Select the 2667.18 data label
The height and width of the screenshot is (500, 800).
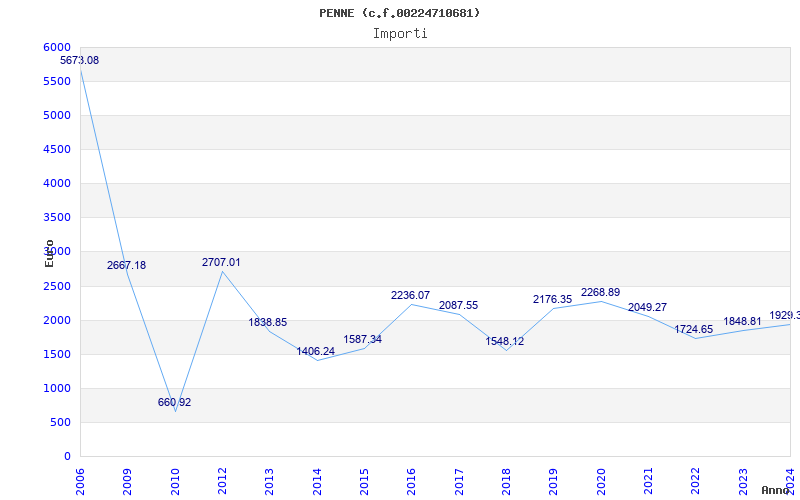pos(127,265)
